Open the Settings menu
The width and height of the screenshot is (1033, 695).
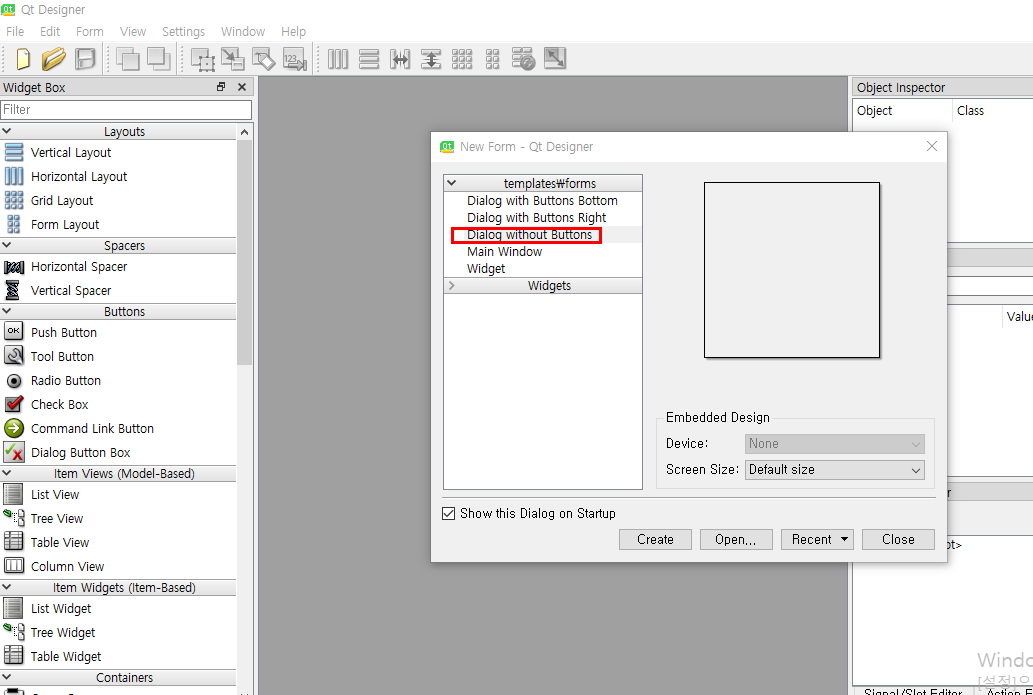tap(183, 32)
